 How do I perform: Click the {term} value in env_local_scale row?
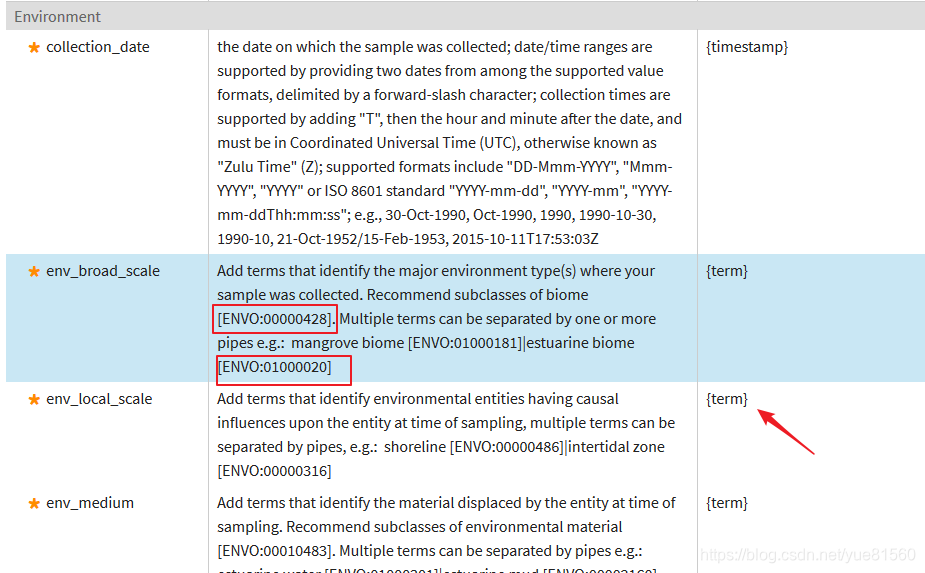click(727, 400)
